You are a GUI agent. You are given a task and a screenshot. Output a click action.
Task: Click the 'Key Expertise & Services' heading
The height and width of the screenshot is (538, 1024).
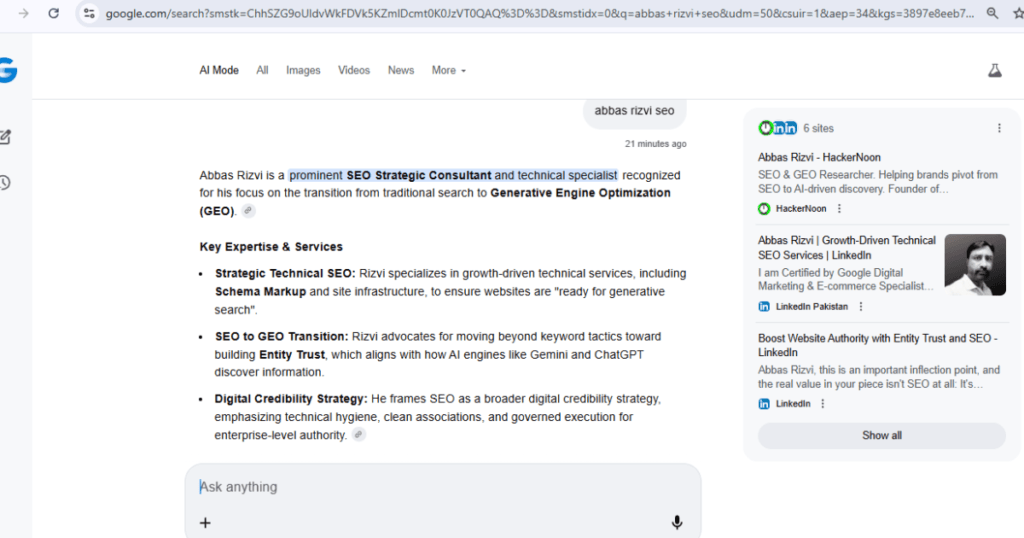pyautogui.click(x=271, y=247)
